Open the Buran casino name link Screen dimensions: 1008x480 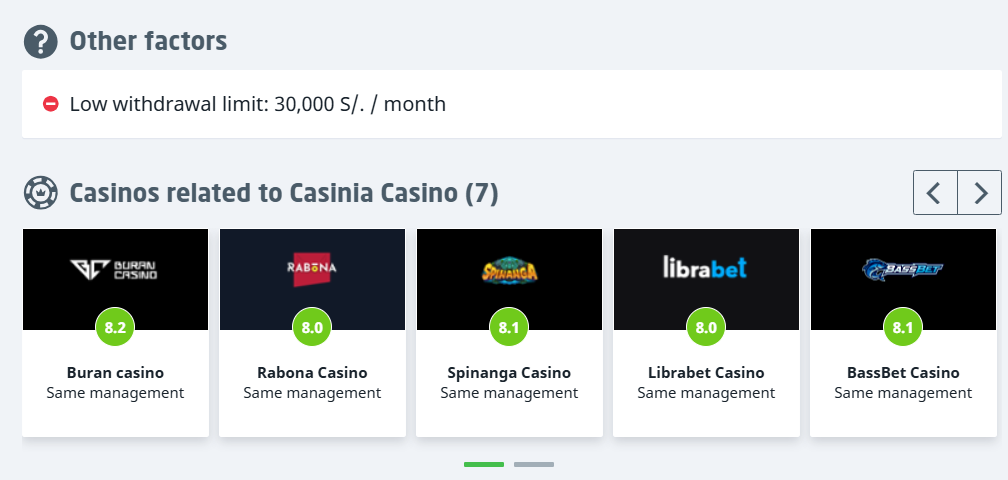pyautogui.click(x=115, y=373)
